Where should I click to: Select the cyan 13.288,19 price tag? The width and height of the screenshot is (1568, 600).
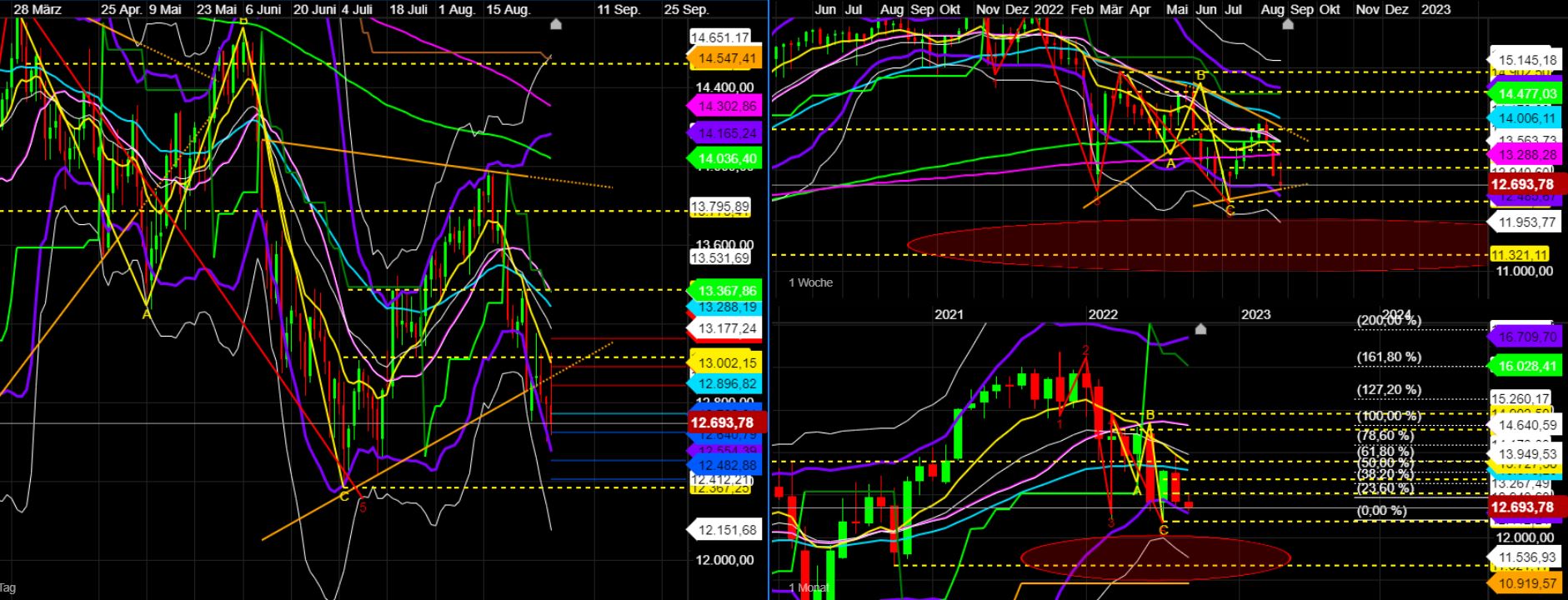[726, 307]
